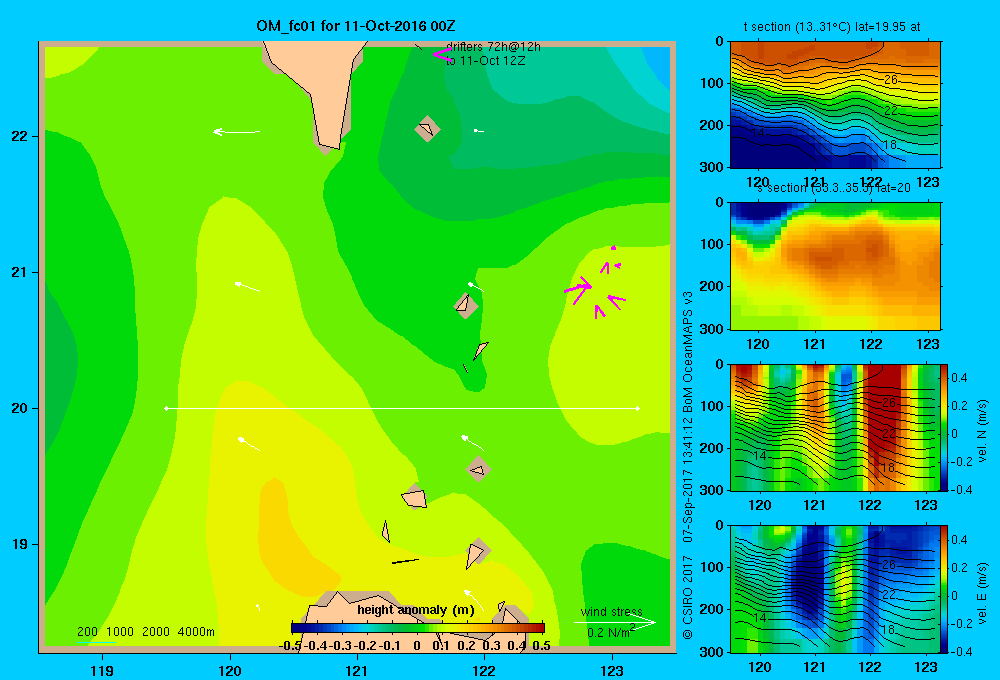Image resolution: width=1000 pixels, height=680 pixels.
Task: Click the vel. N color scale bar
Action: 945,427
